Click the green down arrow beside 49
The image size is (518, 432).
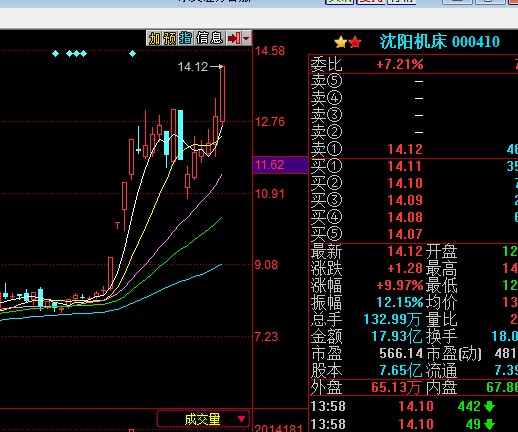click(x=489, y=424)
